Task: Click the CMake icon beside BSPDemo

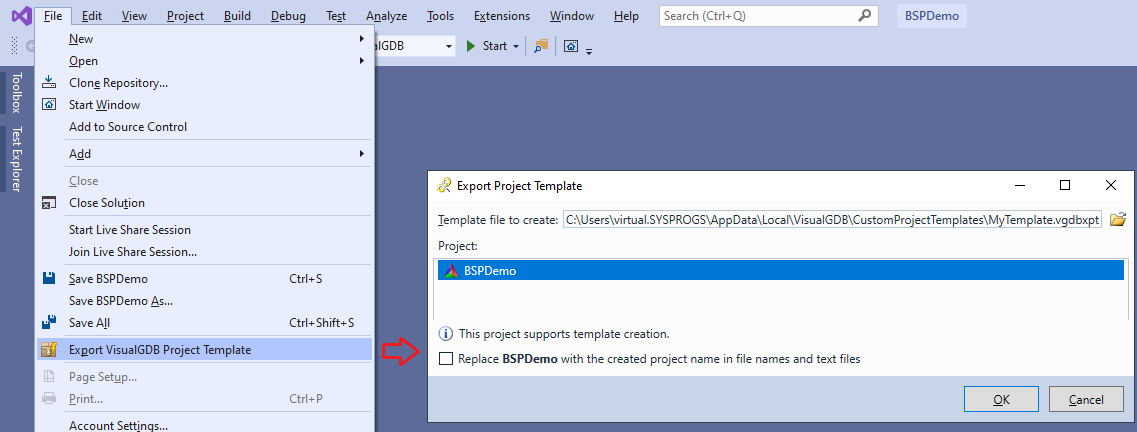Action: [451, 270]
